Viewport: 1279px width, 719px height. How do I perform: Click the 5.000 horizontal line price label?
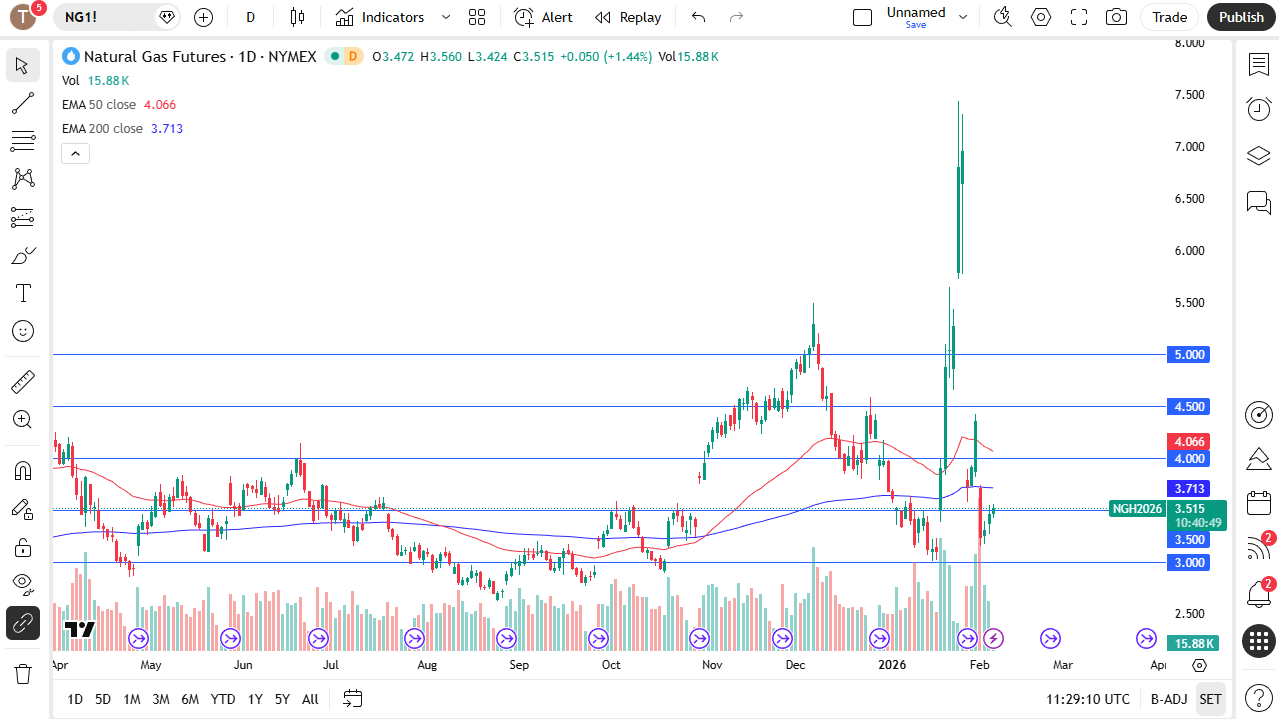[x=1188, y=354]
